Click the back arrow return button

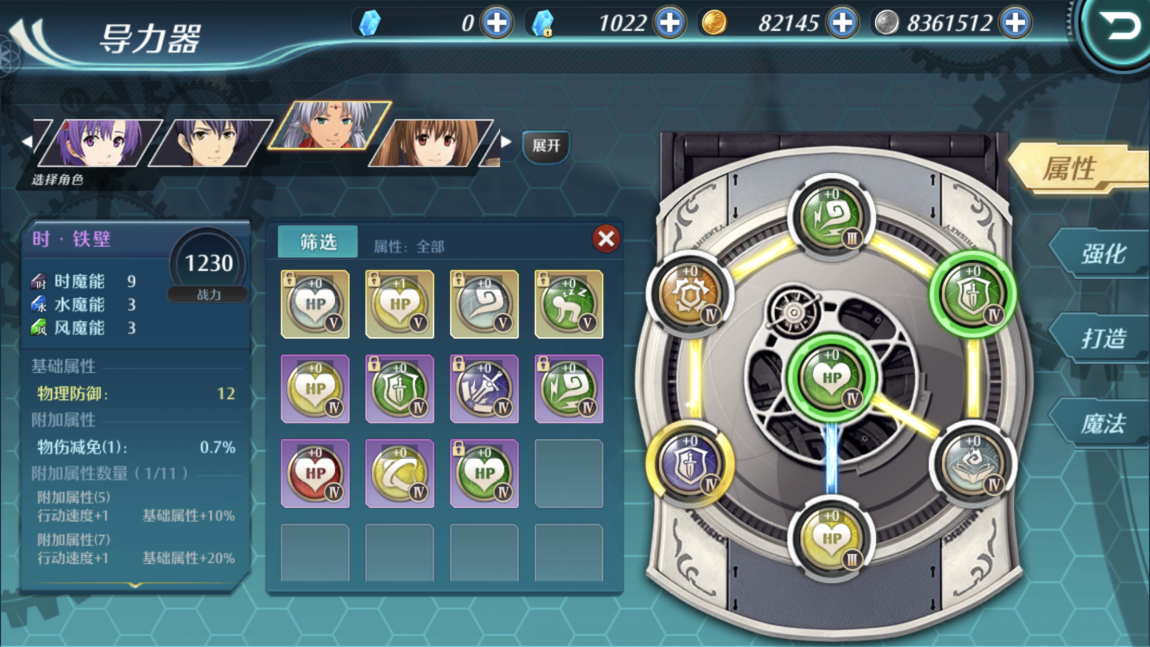pos(1117,29)
